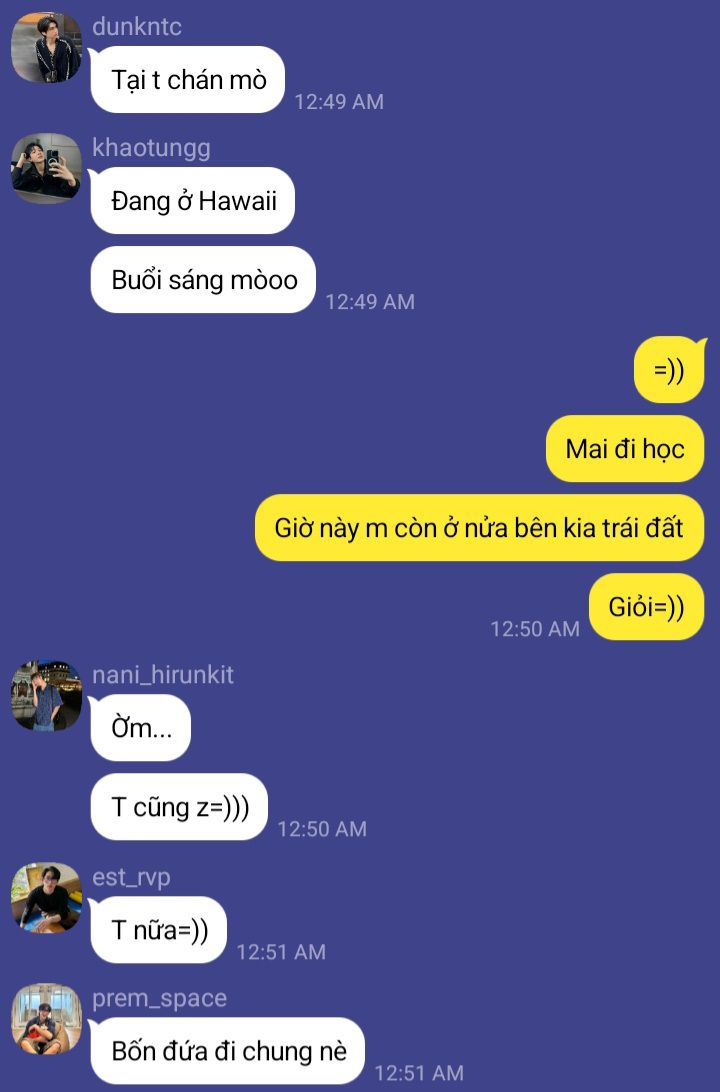Open dunkntc's profile picture
This screenshot has height=1092, width=720.
[47, 47]
